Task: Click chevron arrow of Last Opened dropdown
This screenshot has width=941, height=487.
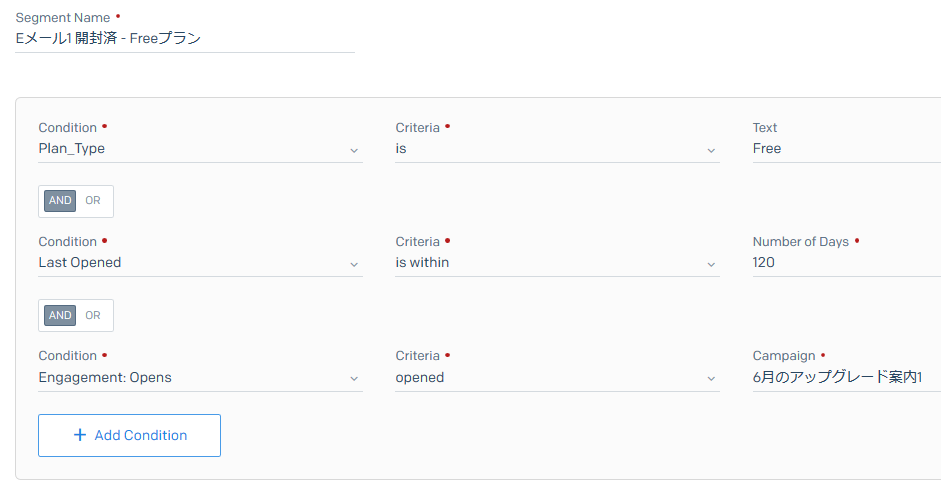Action: (x=354, y=264)
